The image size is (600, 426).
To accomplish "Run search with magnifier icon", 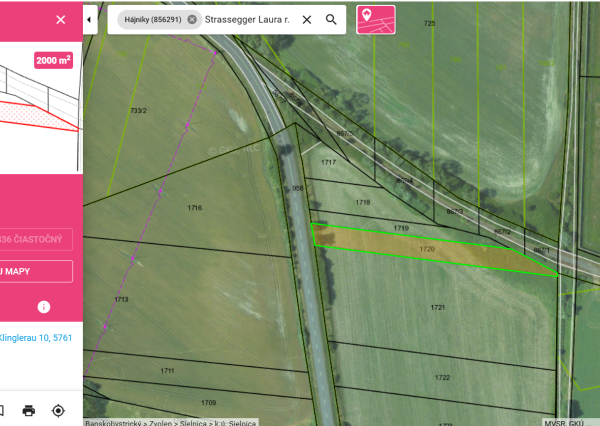I will click(x=331, y=19).
